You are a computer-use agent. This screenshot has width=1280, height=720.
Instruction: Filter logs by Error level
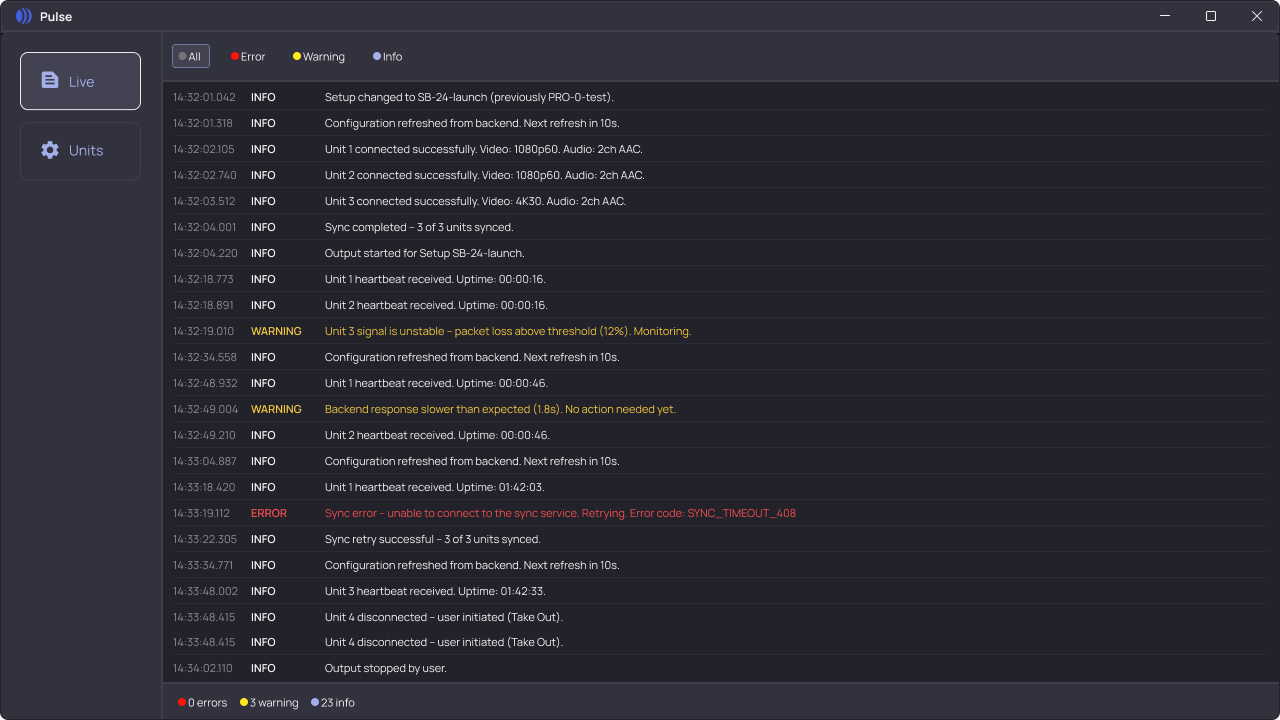[x=248, y=57]
